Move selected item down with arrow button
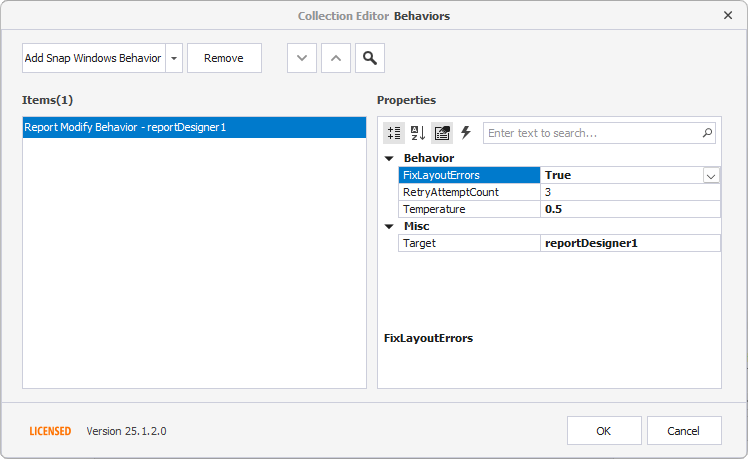 point(302,58)
